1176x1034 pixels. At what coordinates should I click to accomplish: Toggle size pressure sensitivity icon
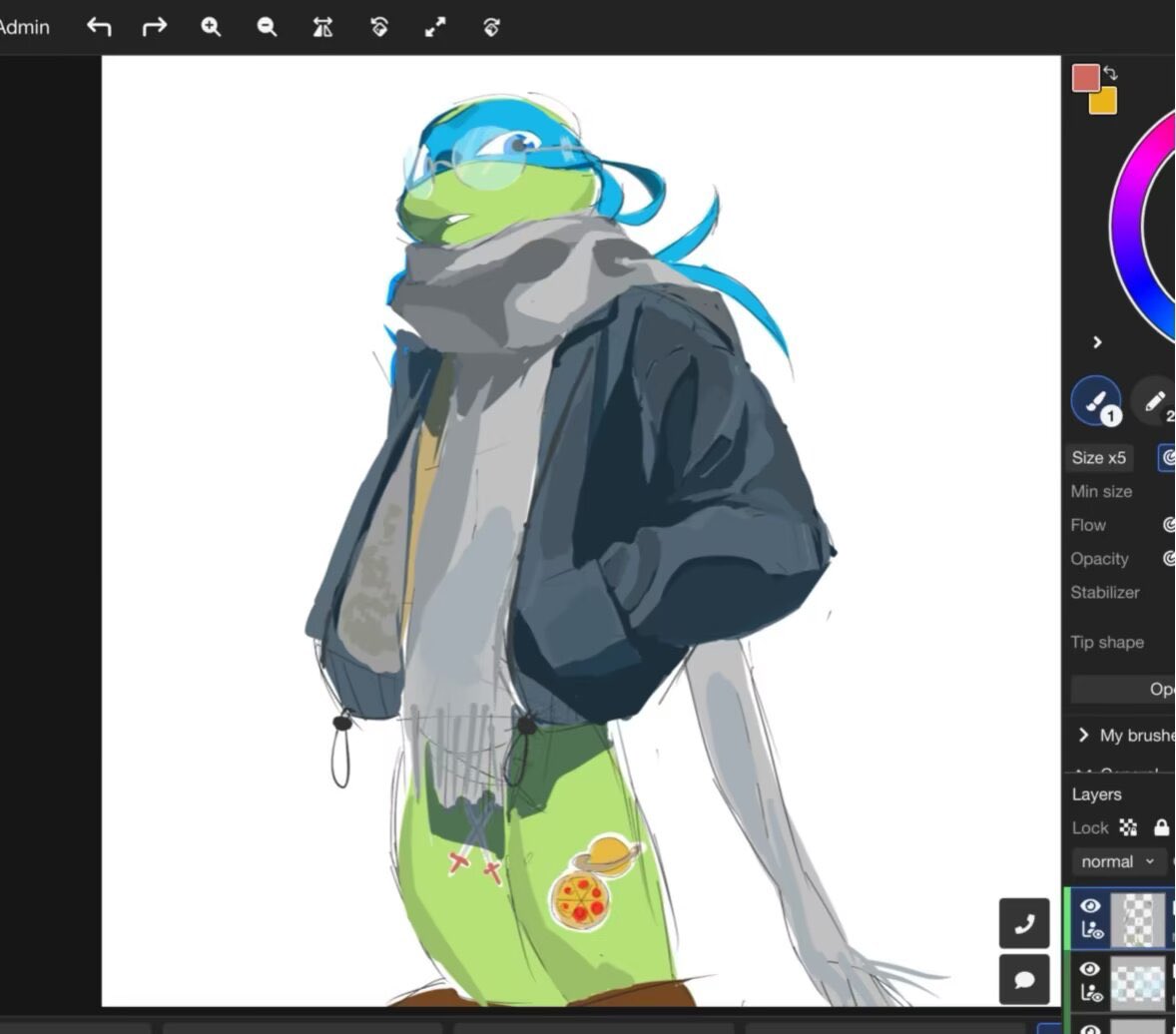[x=1168, y=457]
